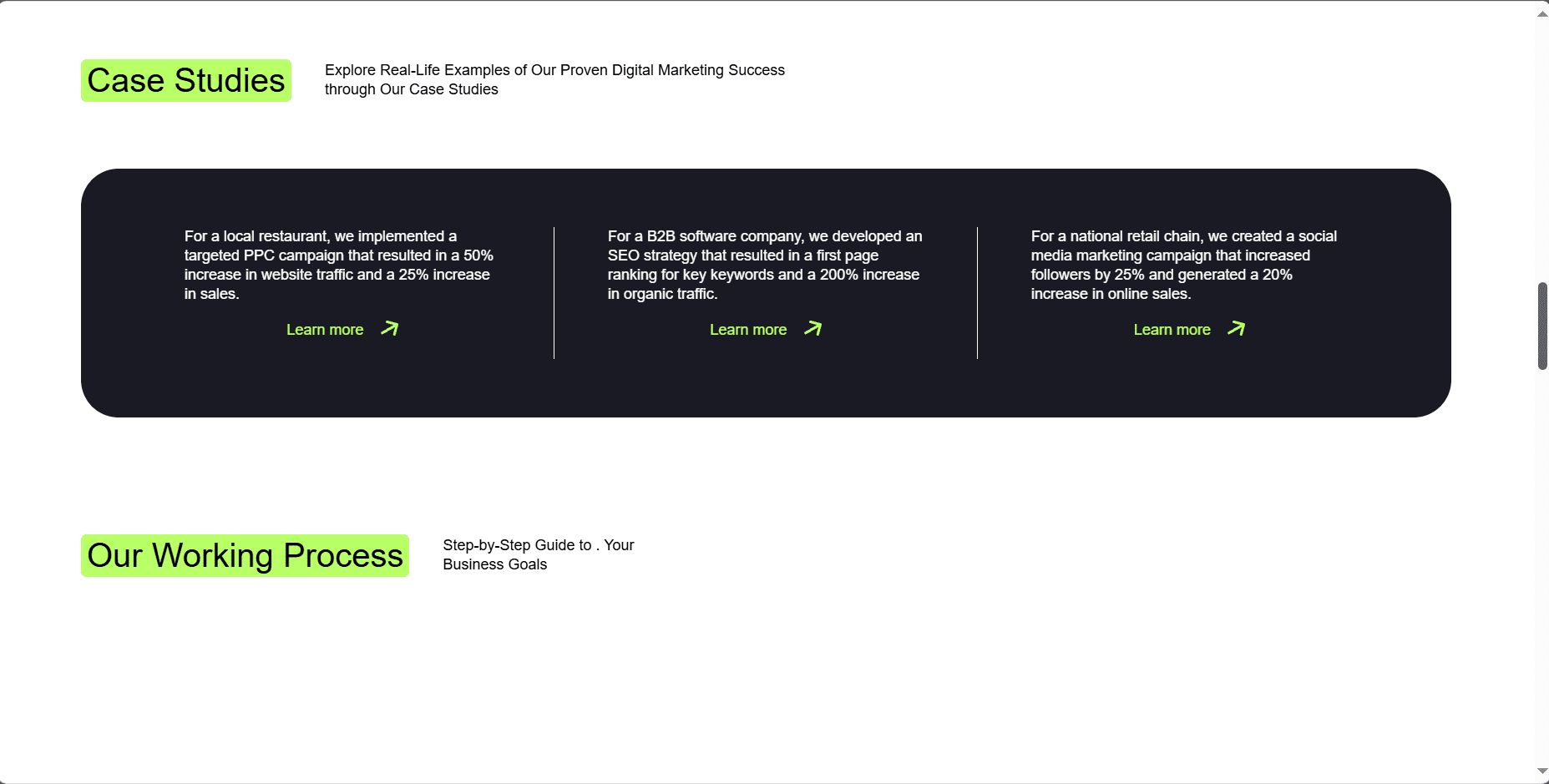
Task: Select the Our Working Process heading
Action: click(x=245, y=556)
